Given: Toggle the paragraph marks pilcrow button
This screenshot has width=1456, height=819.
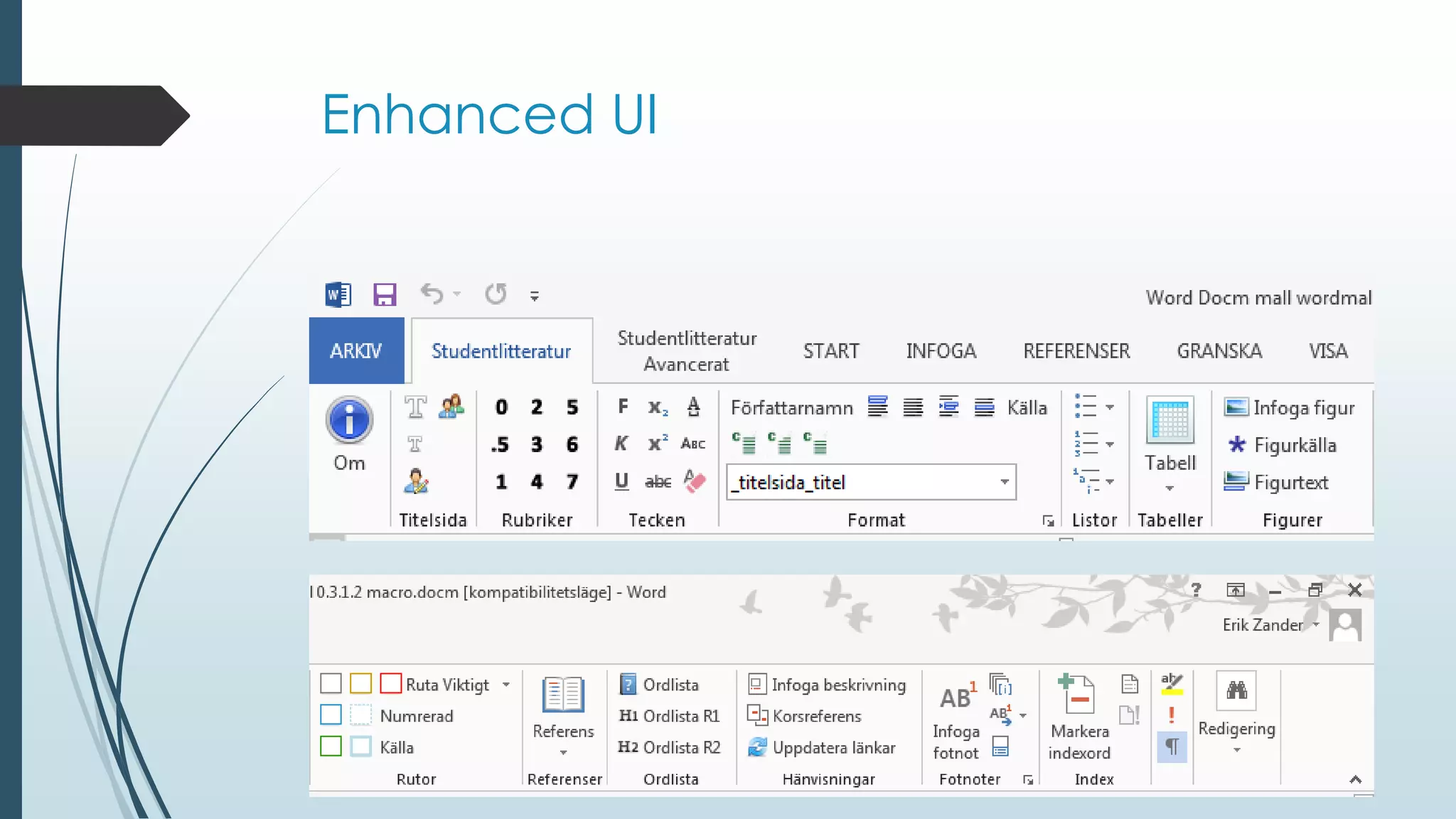Looking at the screenshot, I should click(x=1172, y=747).
